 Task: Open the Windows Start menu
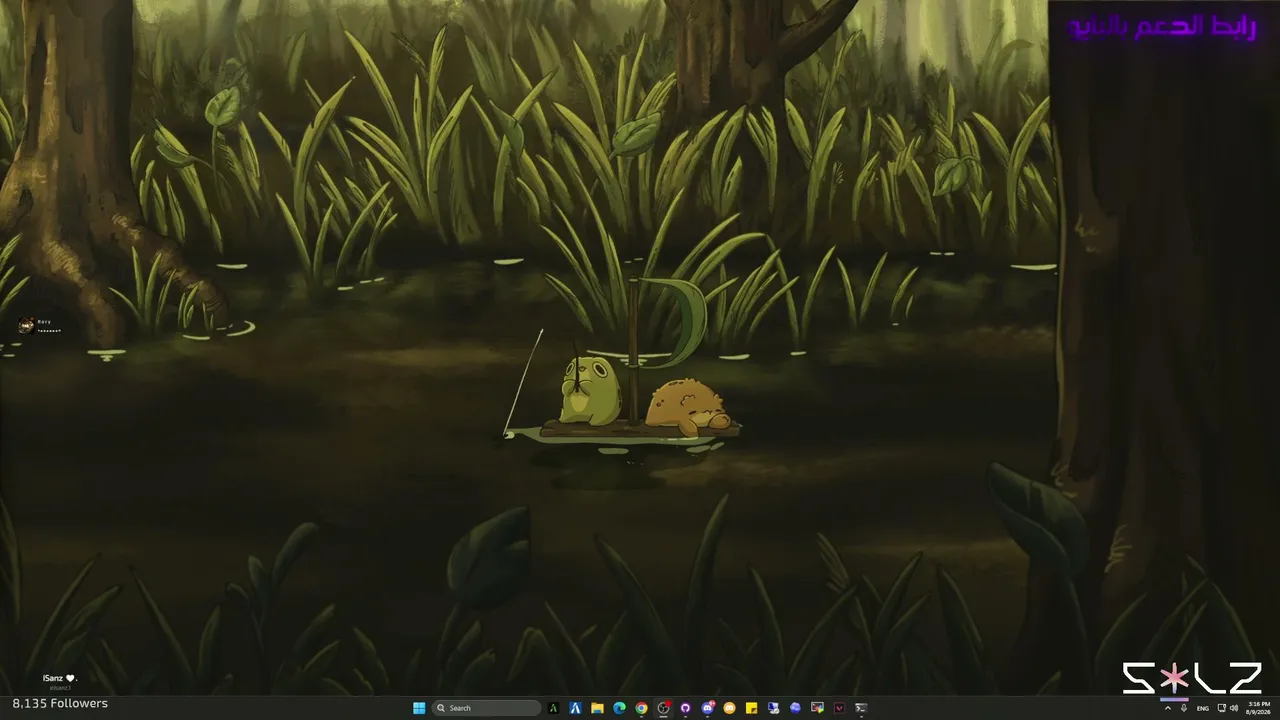(419, 708)
